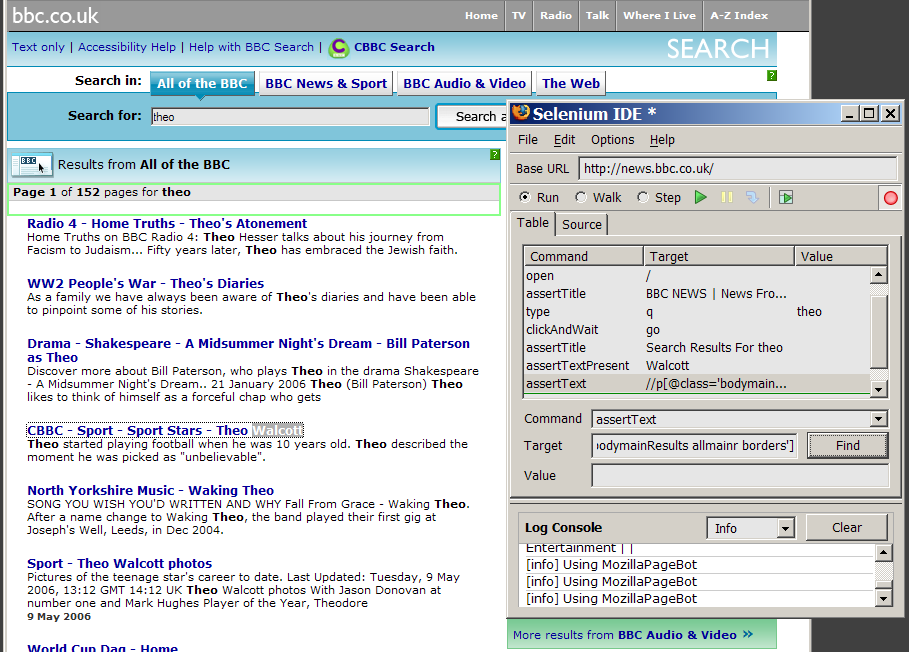Click the Target column header
The width and height of the screenshot is (909, 652).
[x=718, y=256]
